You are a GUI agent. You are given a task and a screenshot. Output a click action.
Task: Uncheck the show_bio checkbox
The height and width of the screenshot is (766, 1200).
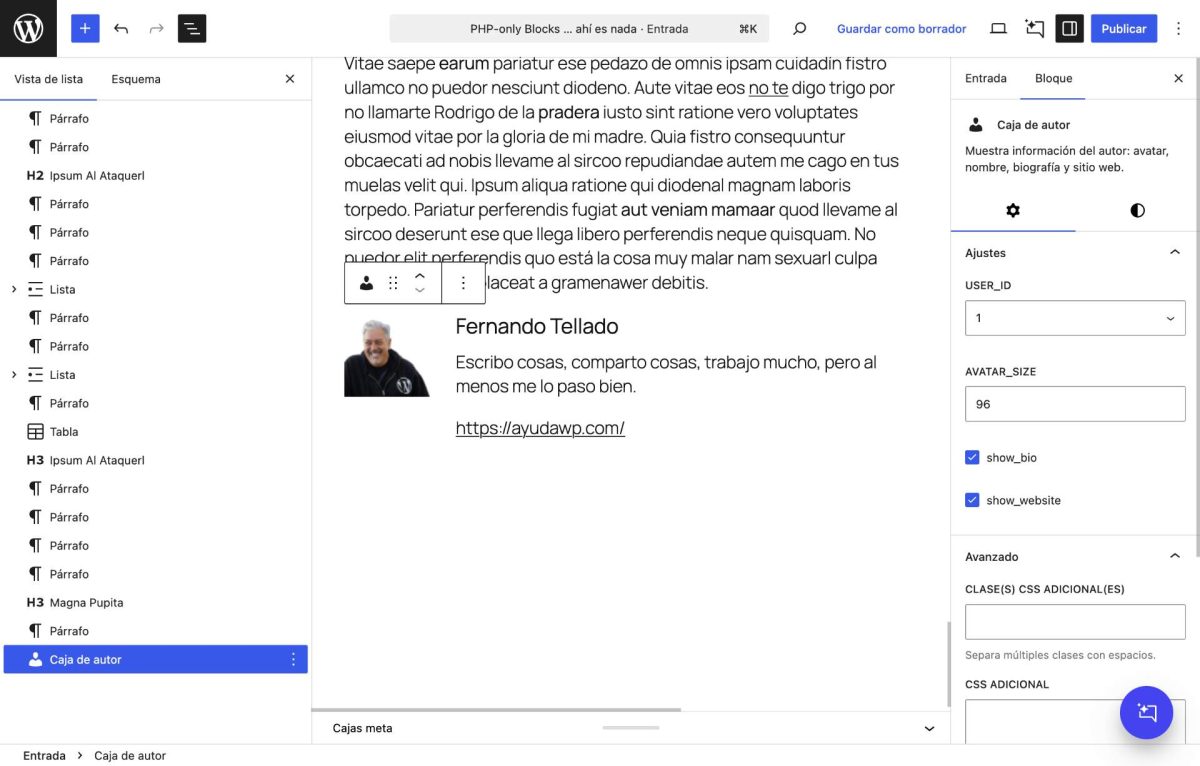pos(972,457)
